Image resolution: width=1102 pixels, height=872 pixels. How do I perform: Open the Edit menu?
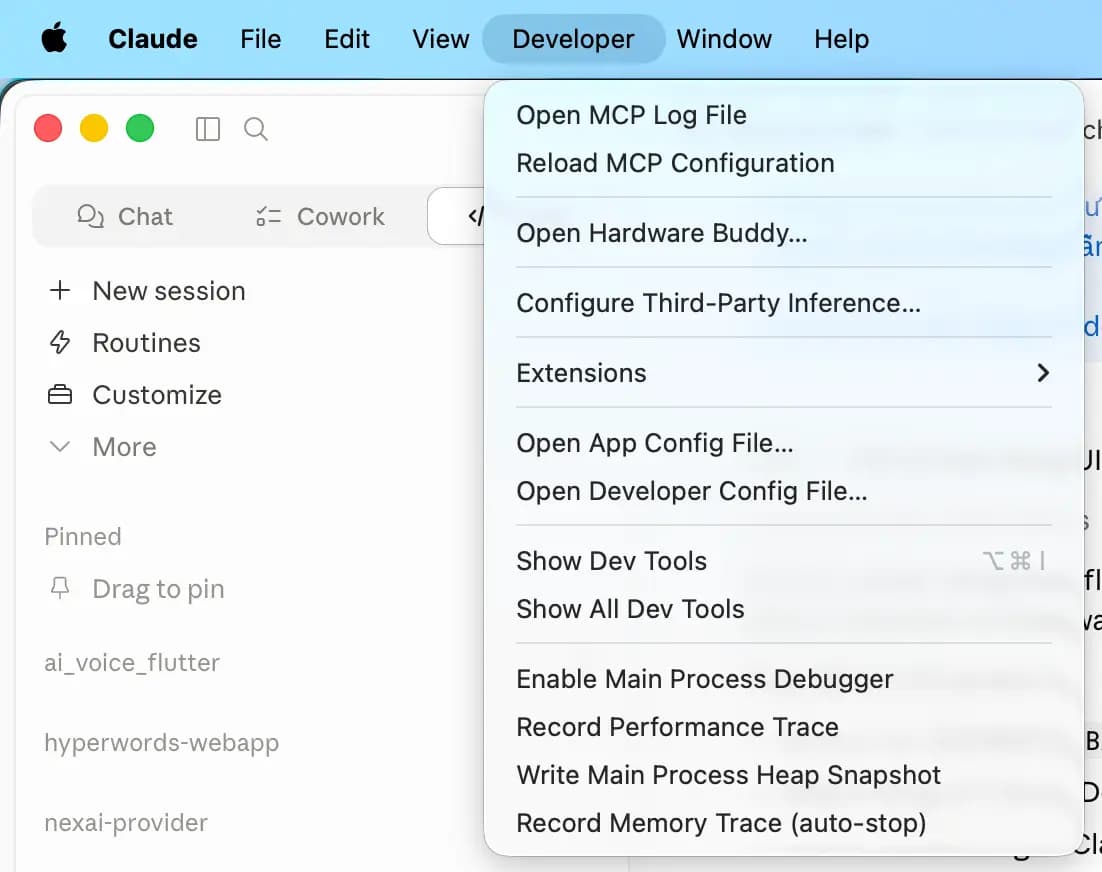tap(346, 39)
